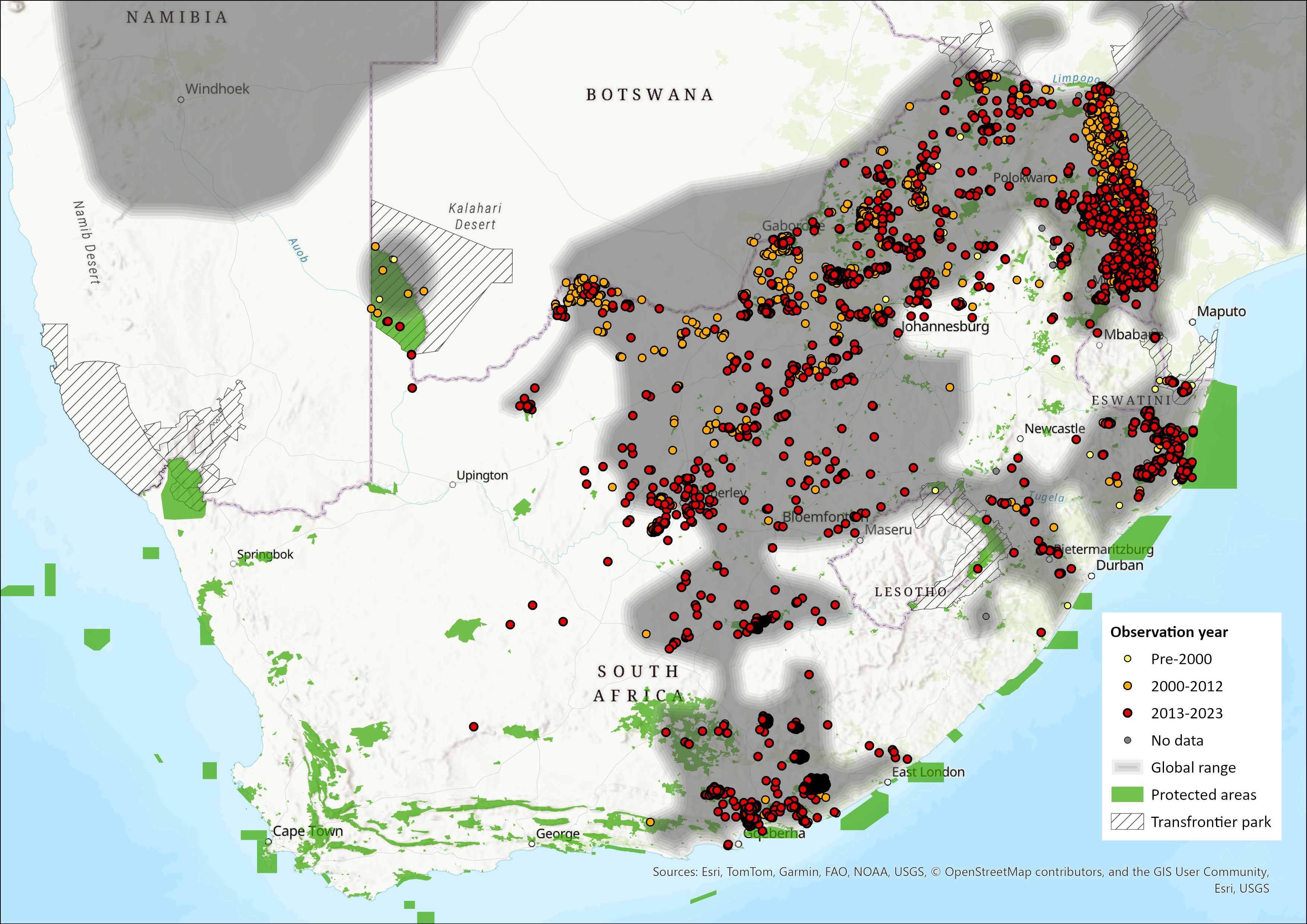The image size is (1307, 924).
Task: Click the Global range grey legend symbol
Action: click(1127, 768)
